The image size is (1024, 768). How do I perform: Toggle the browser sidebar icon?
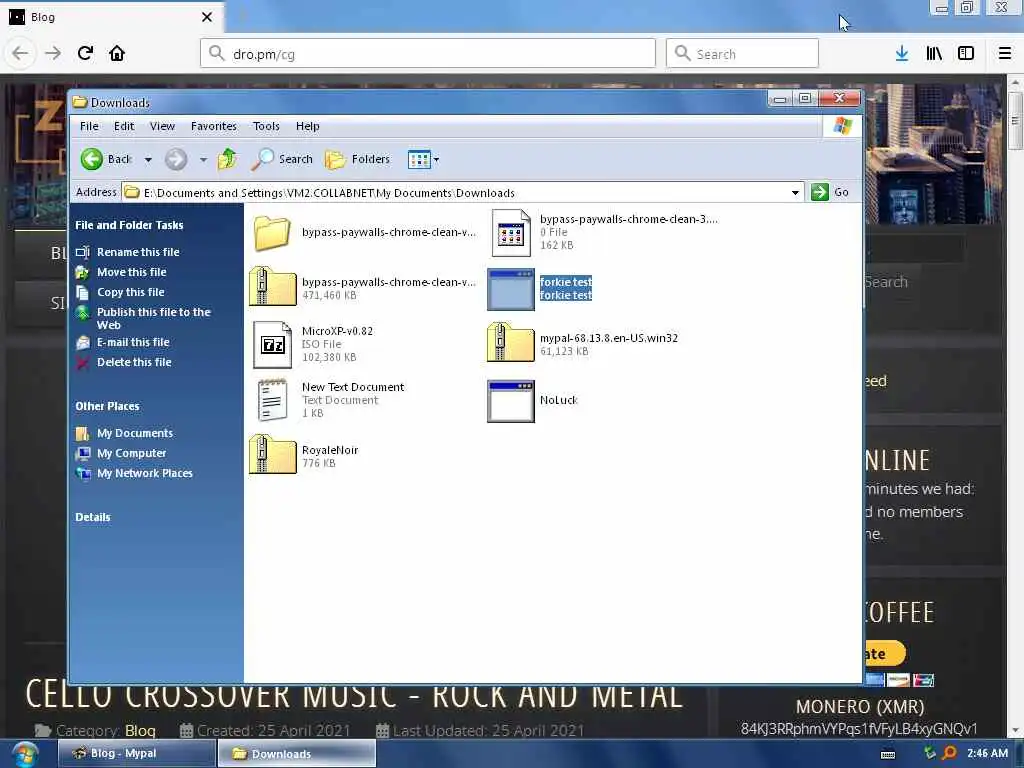[x=966, y=54]
